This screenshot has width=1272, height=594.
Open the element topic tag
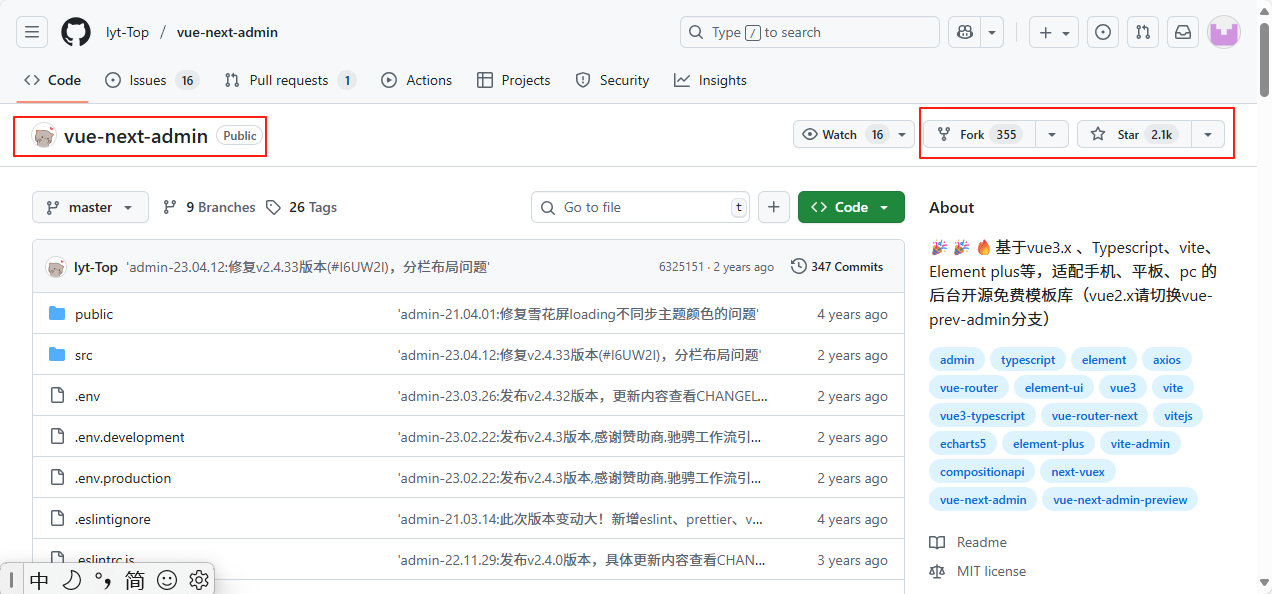click(x=1104, y=360)
